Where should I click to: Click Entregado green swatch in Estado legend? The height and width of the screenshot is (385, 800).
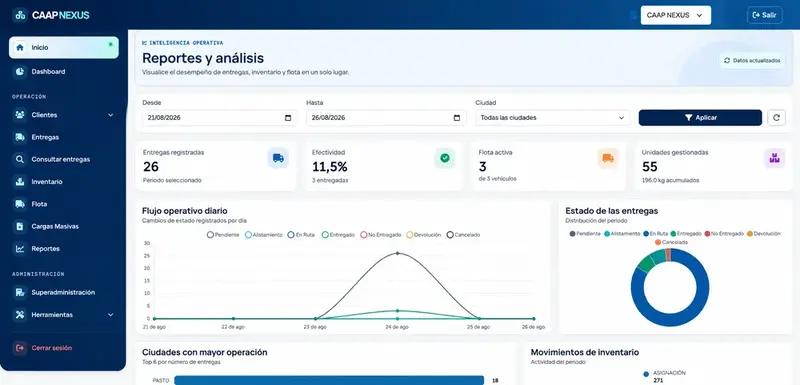(x=673, y=234)
